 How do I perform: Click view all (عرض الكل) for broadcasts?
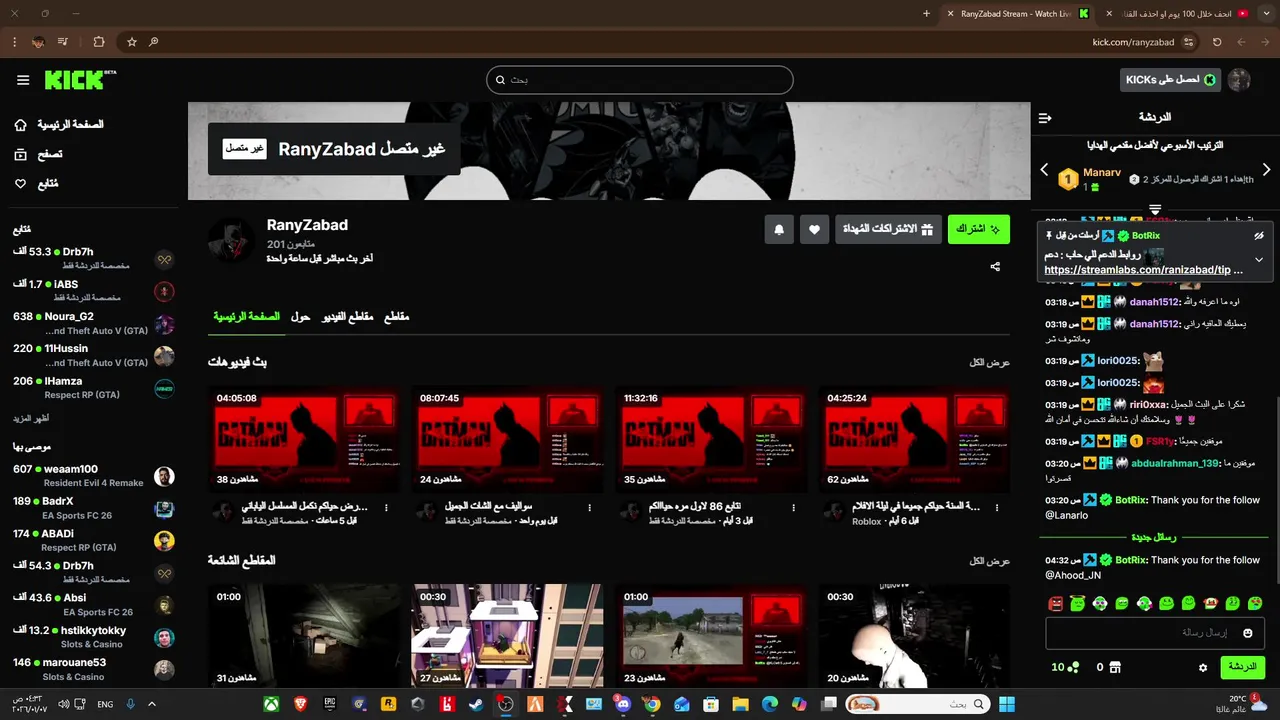coord(990,362)
